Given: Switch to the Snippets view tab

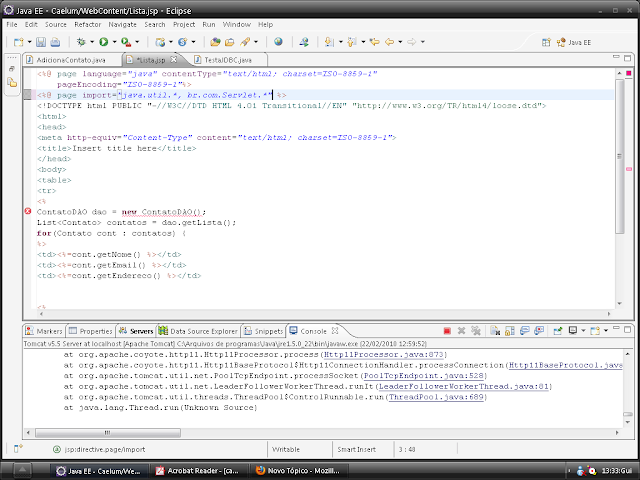Looking at the screenshot, I should (264, 331).
